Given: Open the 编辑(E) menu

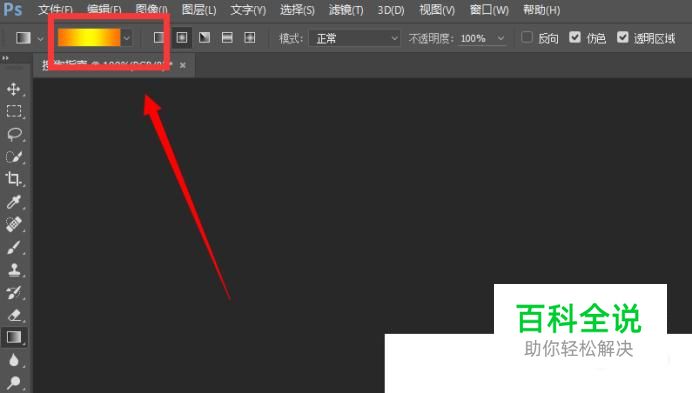Looking at the screenshot, I should point(104,10).
